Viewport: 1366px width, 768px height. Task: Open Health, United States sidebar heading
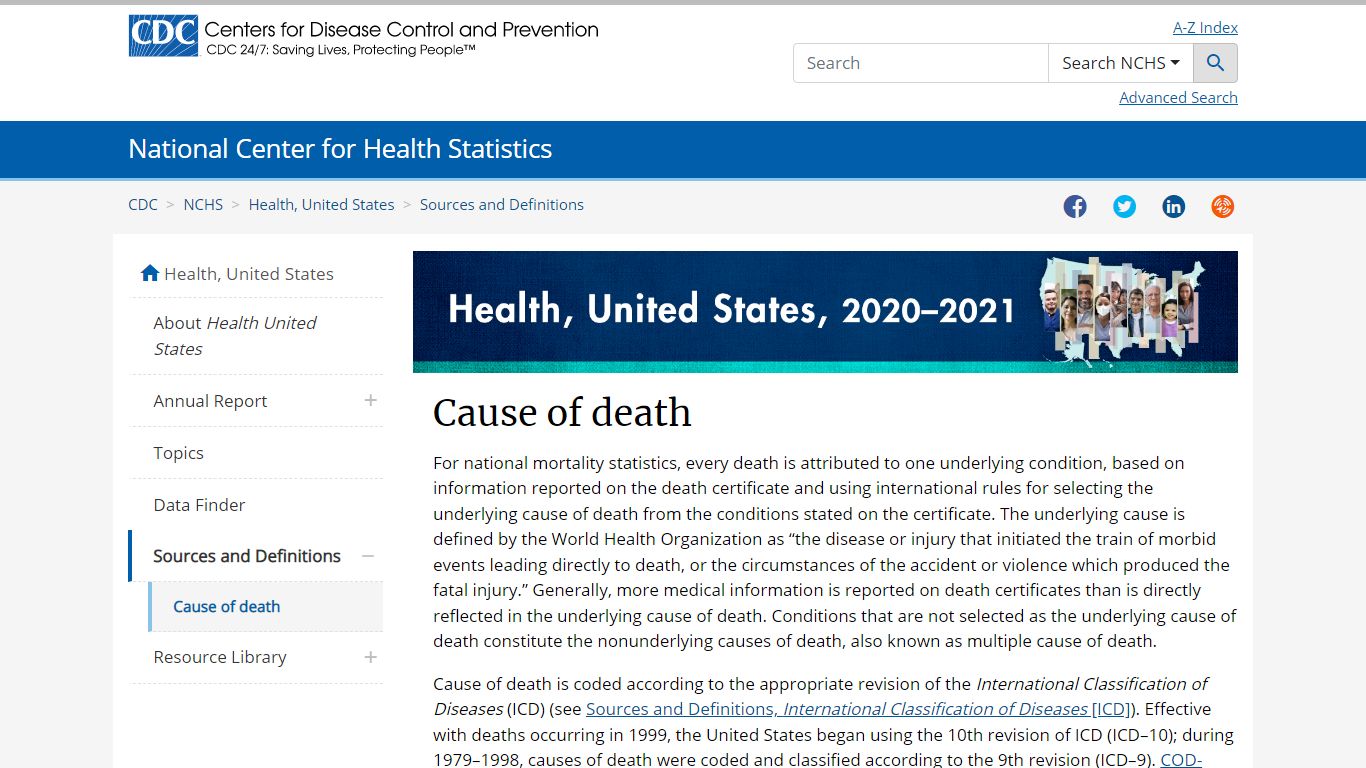pyautogui.click(x=249, y=273)
